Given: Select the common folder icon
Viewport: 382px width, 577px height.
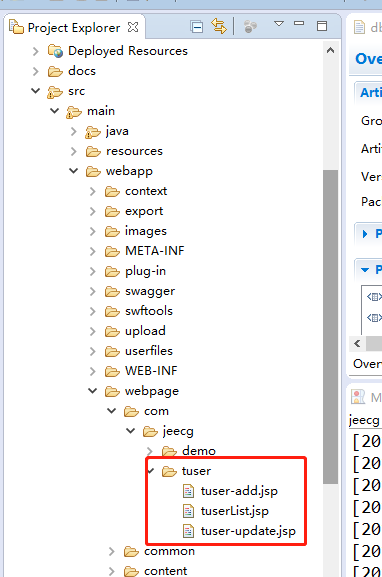Looking at the screenshot, I should click(131, 552).
